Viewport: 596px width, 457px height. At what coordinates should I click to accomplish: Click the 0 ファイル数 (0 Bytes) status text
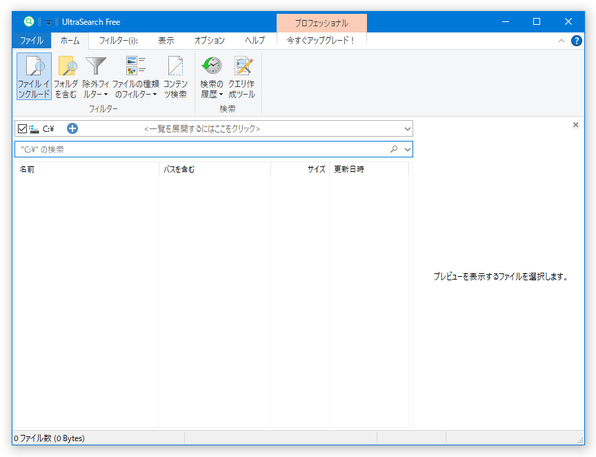pos(49,438)
